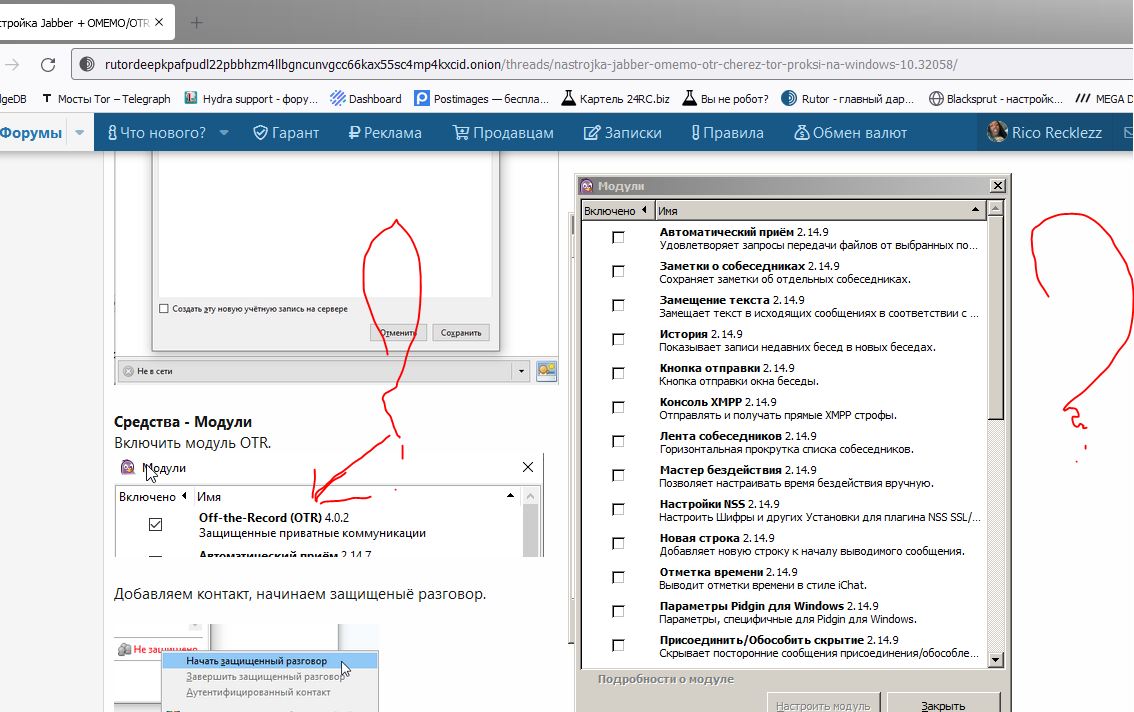Open the dropdown arrow beside Что нового?
This screenshot has height=712, width=1134.
(x=224, y=133)
